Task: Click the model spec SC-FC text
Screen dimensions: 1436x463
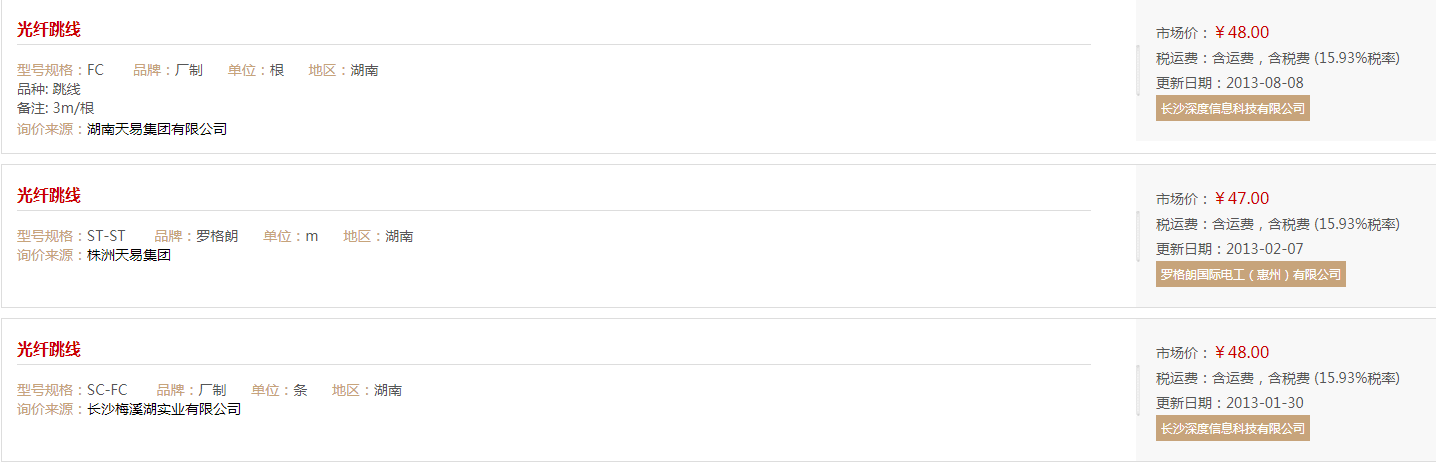Action: point(107,390)
